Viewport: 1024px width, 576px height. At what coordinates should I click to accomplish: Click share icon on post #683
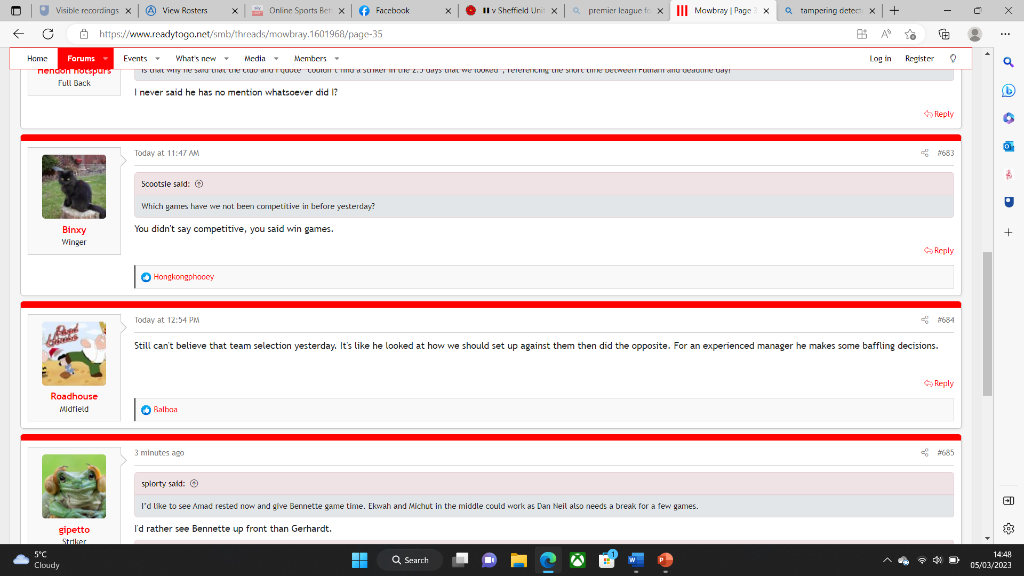click(x=925, y=153)
